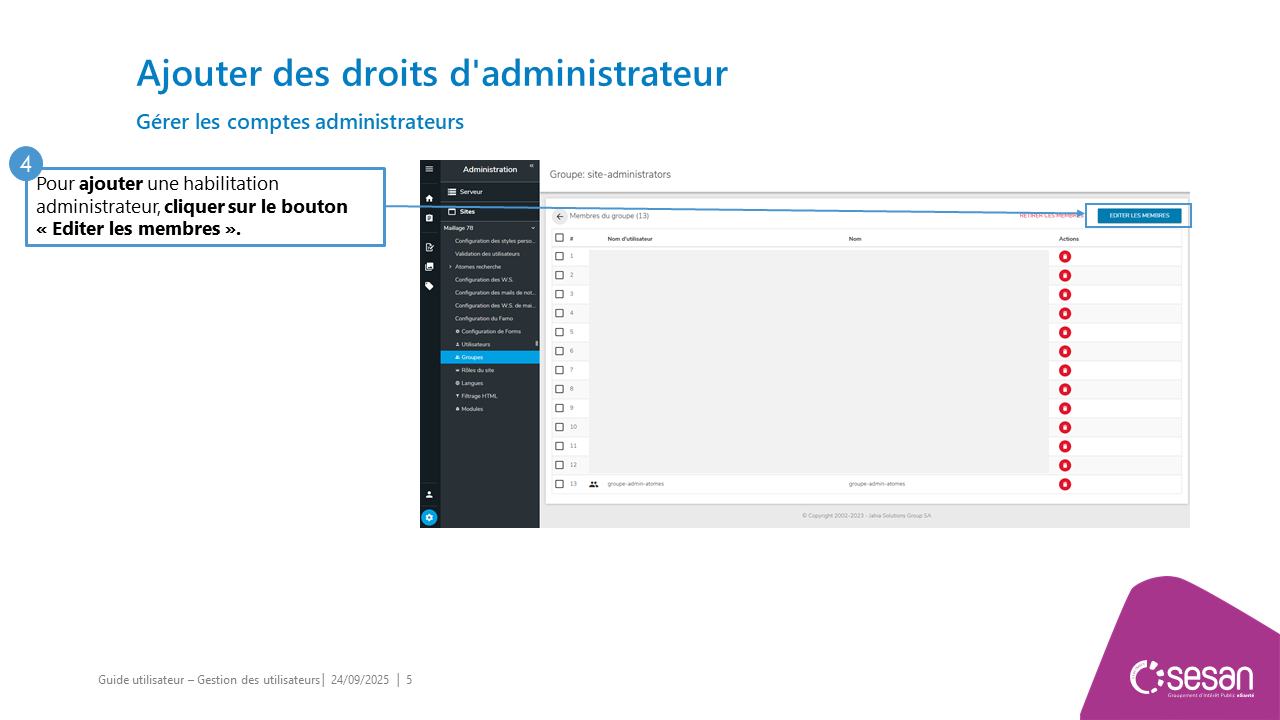Click the back arrow beside Membres du groupe
The width and height of the screenshot is (1280, 720).
(x=560, y=216)
